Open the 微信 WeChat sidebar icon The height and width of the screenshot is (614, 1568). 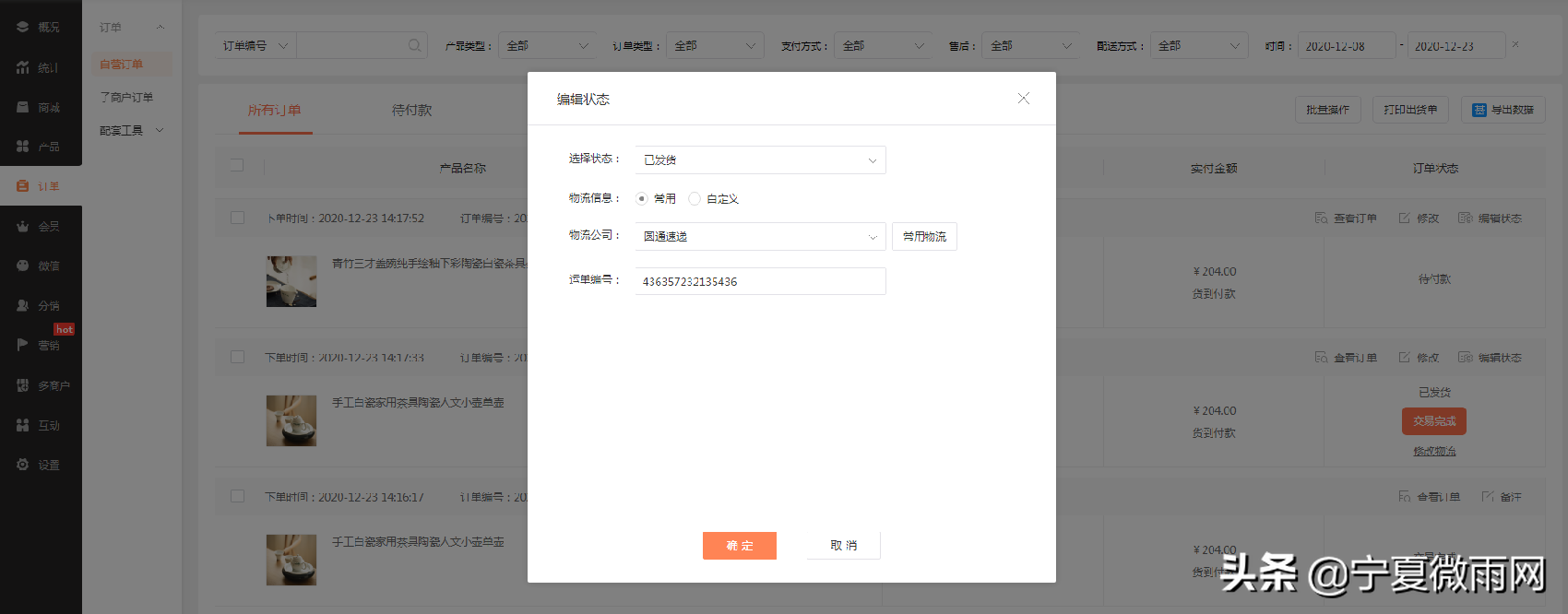coord(23,266)
